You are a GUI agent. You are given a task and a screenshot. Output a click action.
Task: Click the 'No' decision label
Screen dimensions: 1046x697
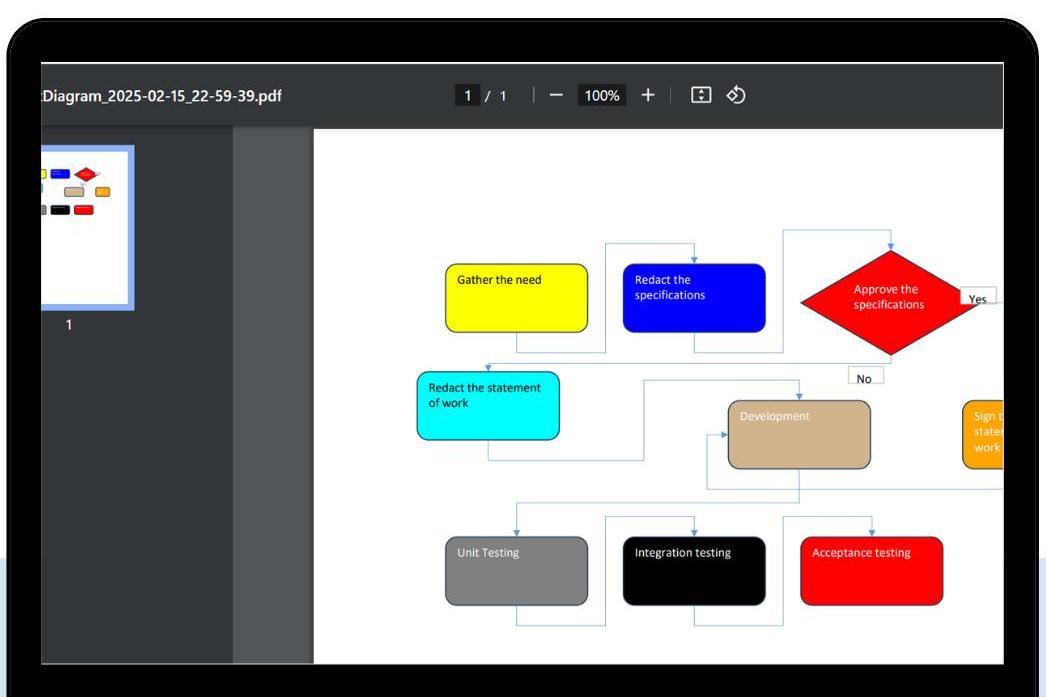click(x=862, y=376)
